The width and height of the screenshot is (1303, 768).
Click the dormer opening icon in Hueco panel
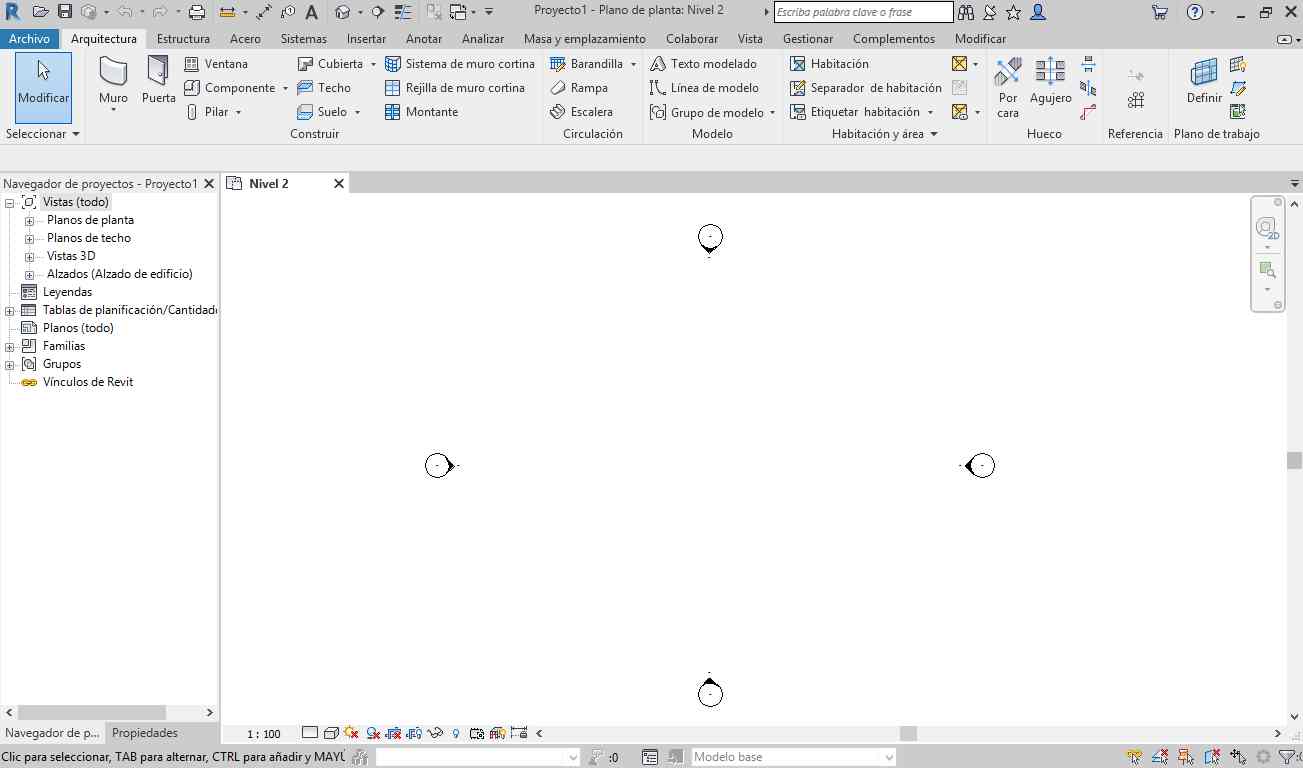click(x=1088, y=111)
